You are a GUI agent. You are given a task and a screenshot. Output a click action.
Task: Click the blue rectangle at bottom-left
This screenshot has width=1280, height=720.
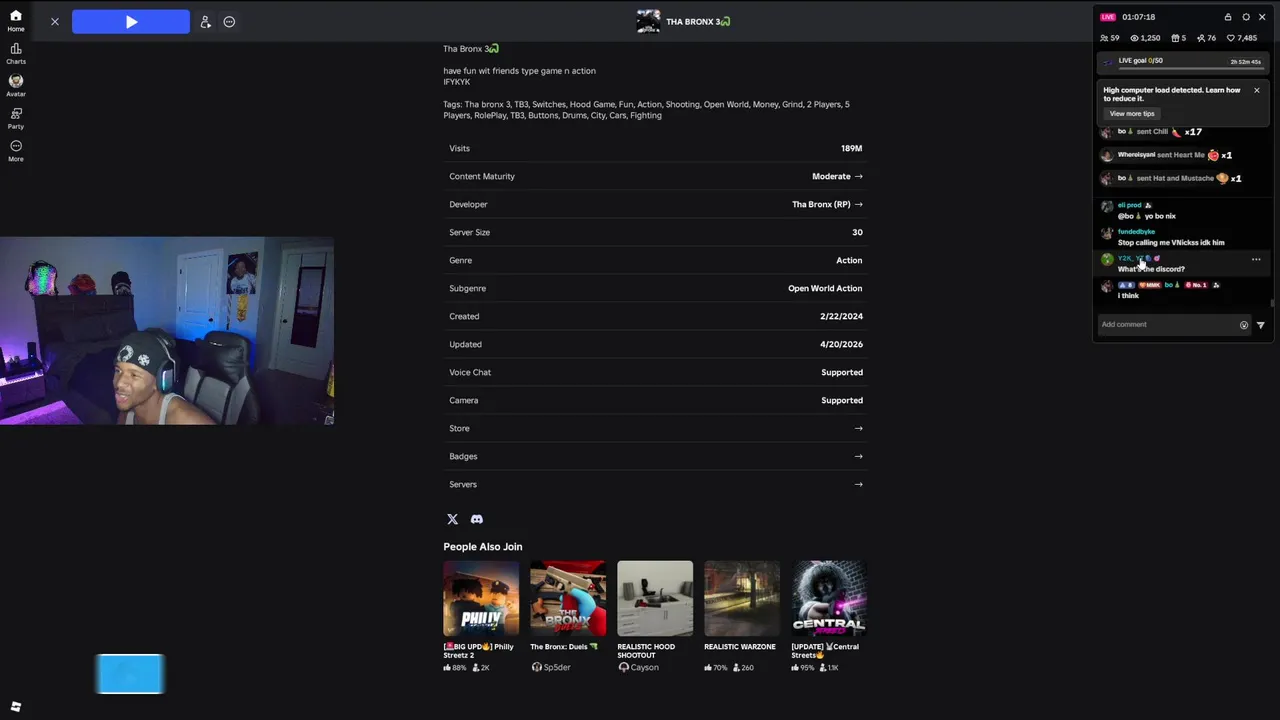[x=130, y=674]
